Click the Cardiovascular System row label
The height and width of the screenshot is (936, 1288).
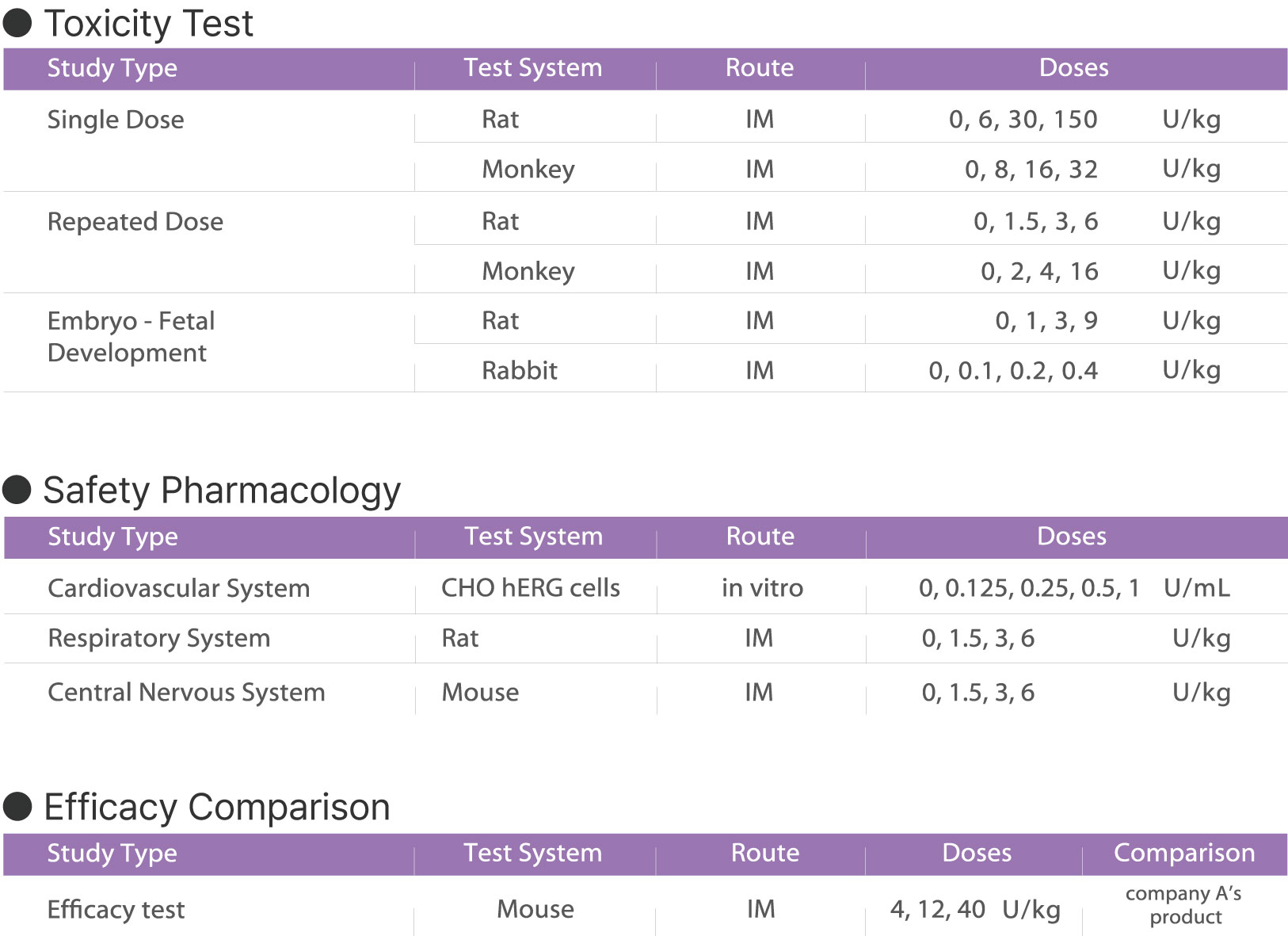point(179,589)
